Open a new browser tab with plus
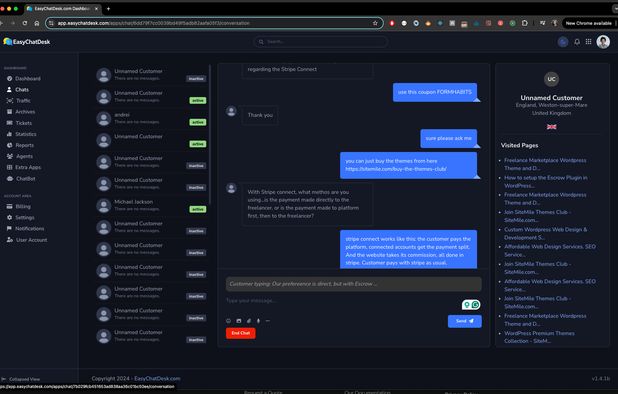618x394 pixels. pyautogui.click(x=108, y=8)
